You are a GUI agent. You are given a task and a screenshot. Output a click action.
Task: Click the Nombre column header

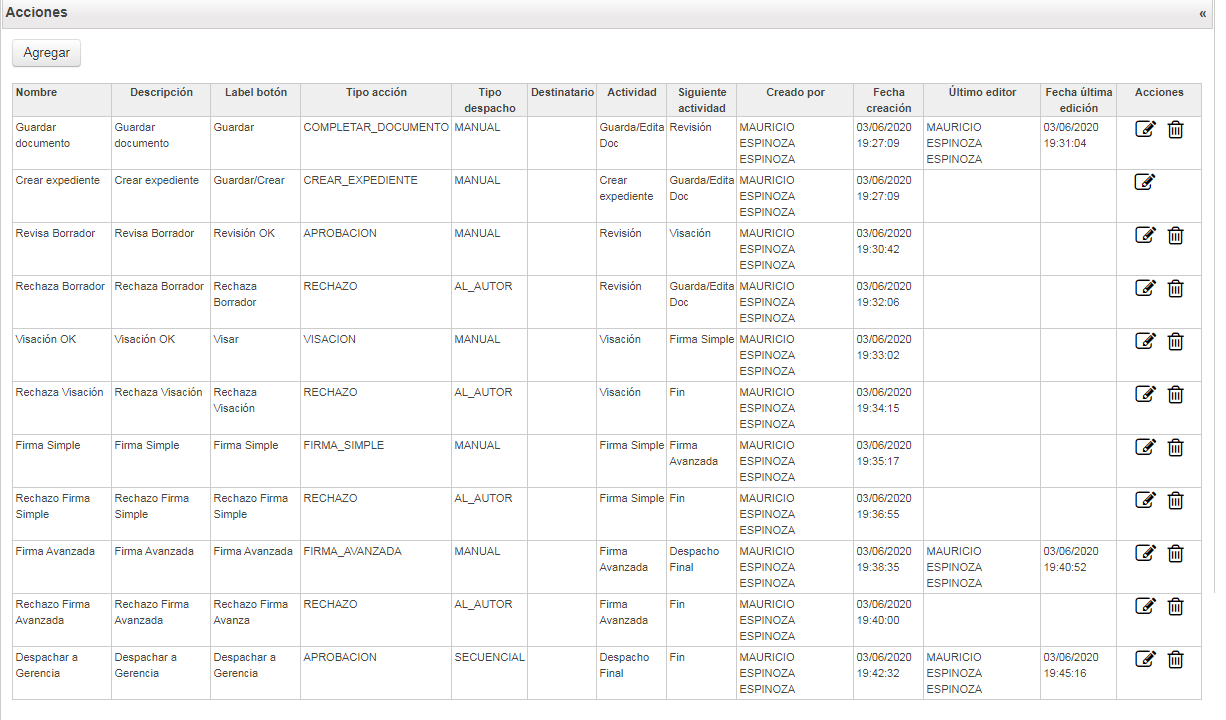pos(62,100)
